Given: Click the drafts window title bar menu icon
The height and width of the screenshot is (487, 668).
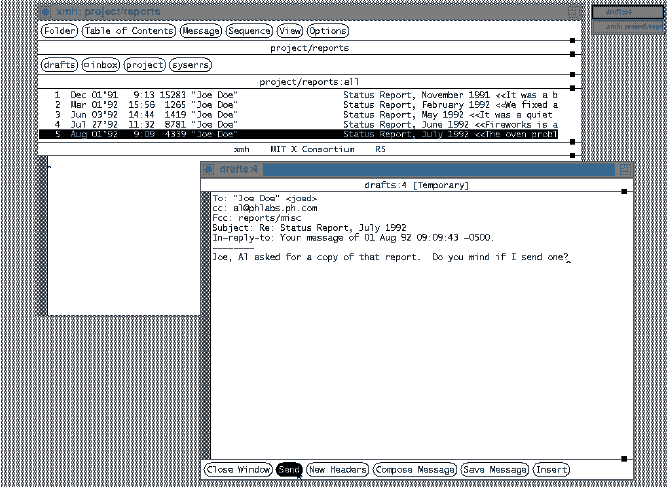Looking at the screenshot, I should (209, 169).
